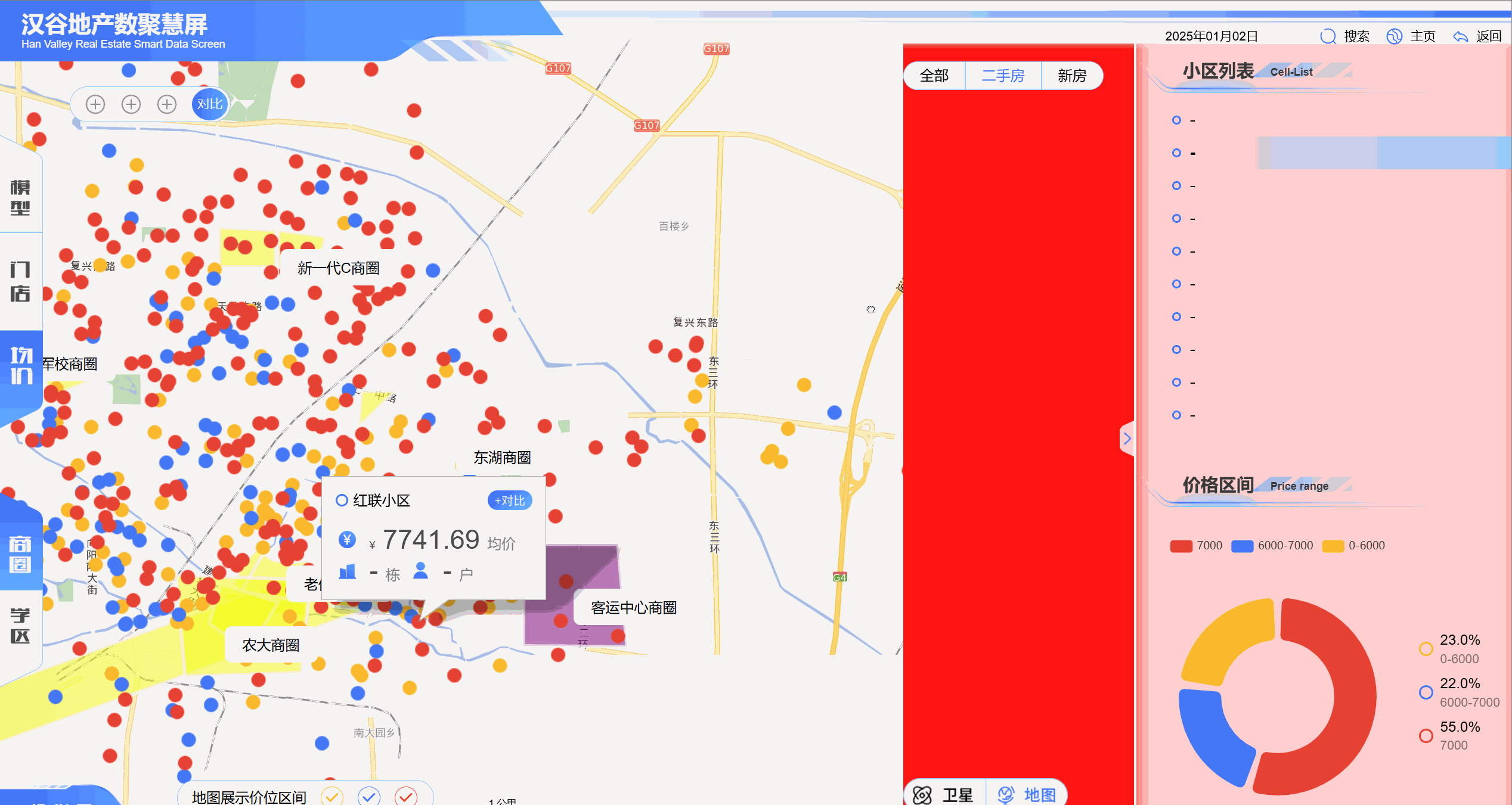This screenshot has height=805, width=1512.
Task: Select the first cell list radio
Action: pyautogui.click(x=1176, y=120)
